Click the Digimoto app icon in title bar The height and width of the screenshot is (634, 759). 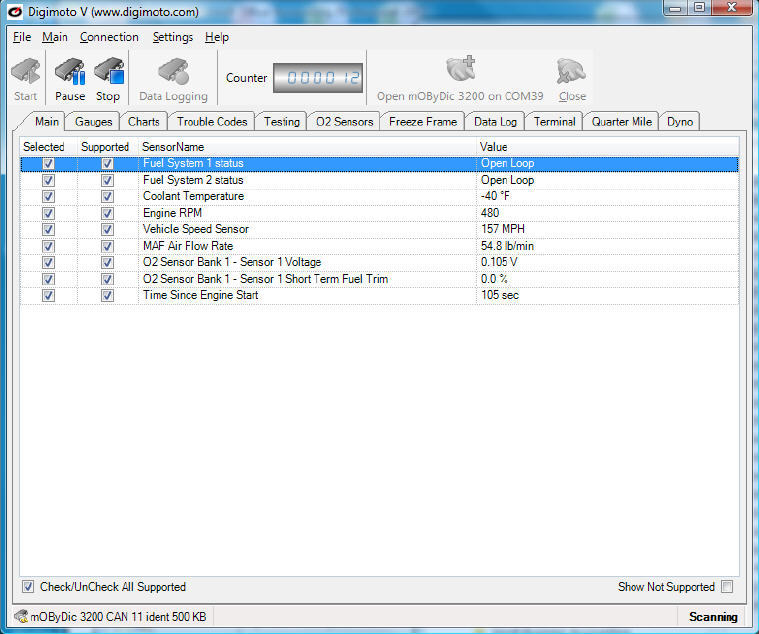[15, 11]
